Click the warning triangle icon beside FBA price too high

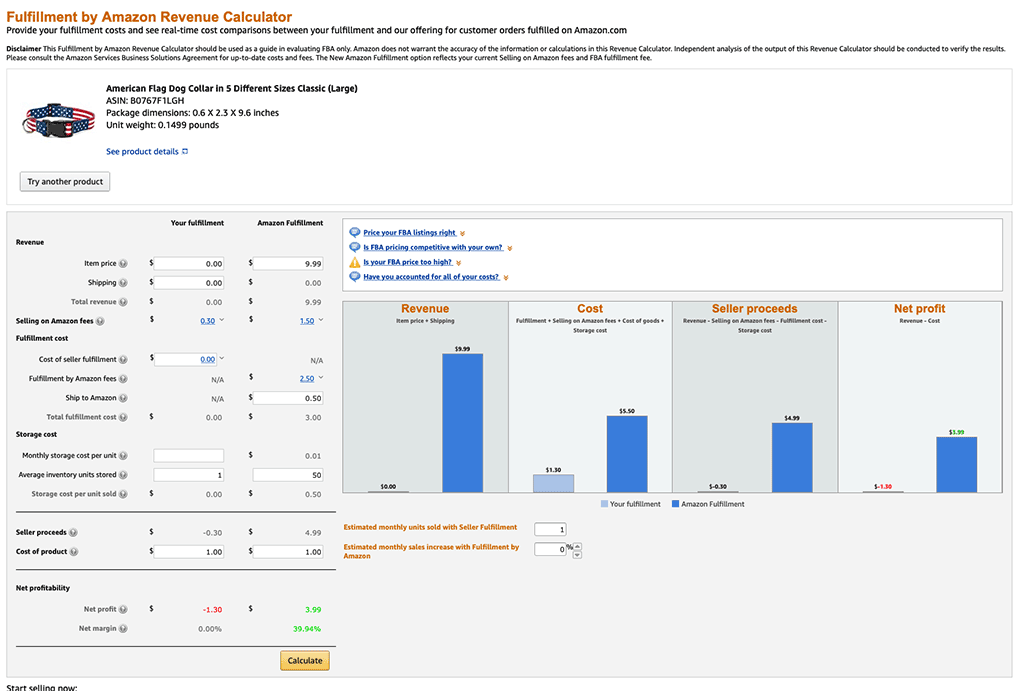coord(355,262)
